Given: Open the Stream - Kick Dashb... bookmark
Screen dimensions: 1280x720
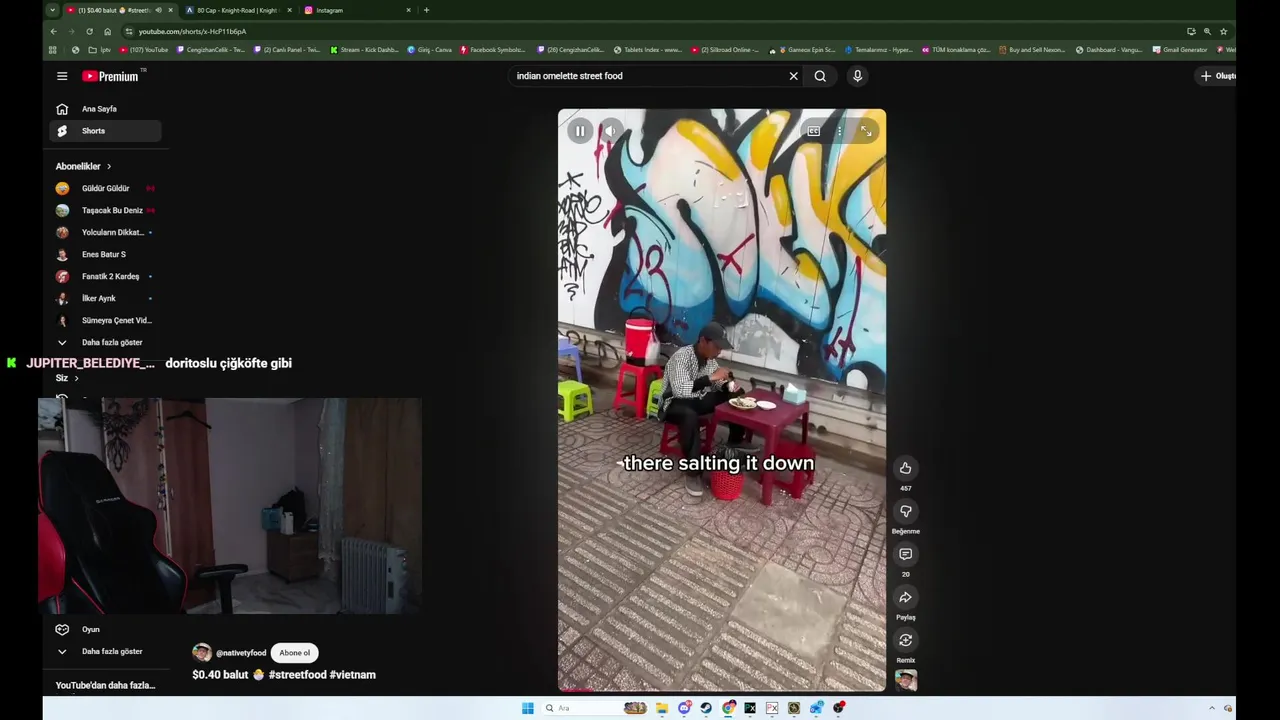Looking at the screenshot, I should [x=364, y=50].
